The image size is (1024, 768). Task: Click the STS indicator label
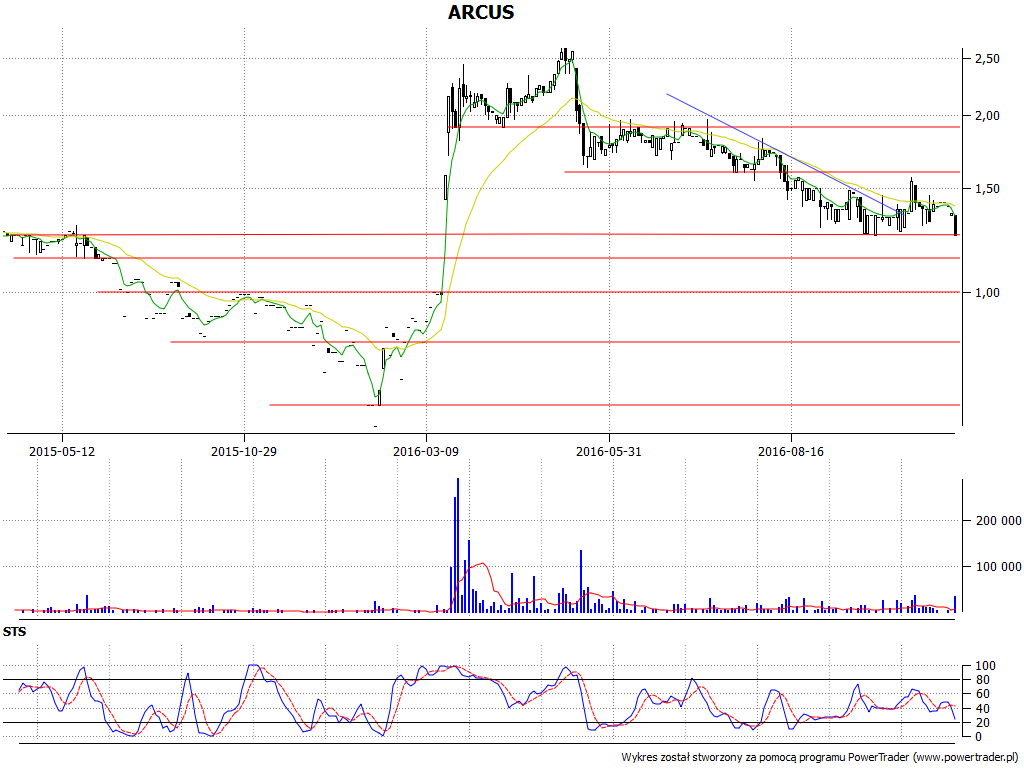(x=14, y=632)
